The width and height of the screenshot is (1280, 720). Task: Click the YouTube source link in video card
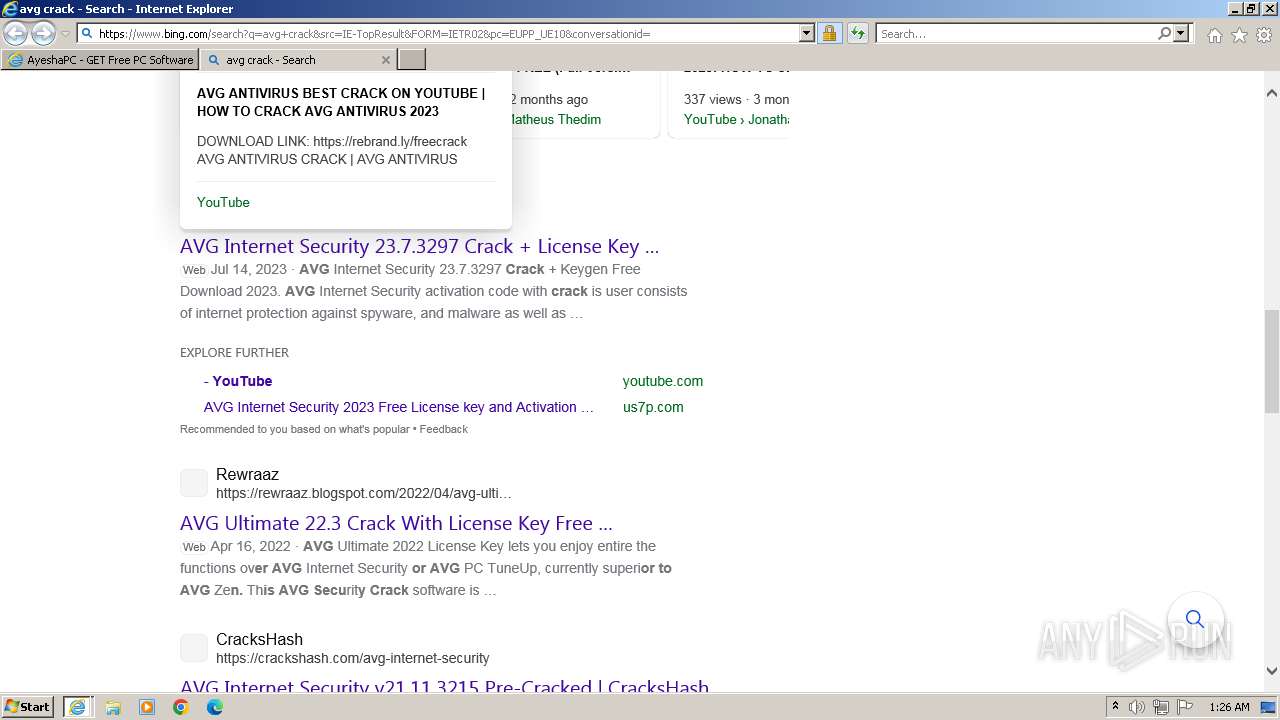pos(223,202)
